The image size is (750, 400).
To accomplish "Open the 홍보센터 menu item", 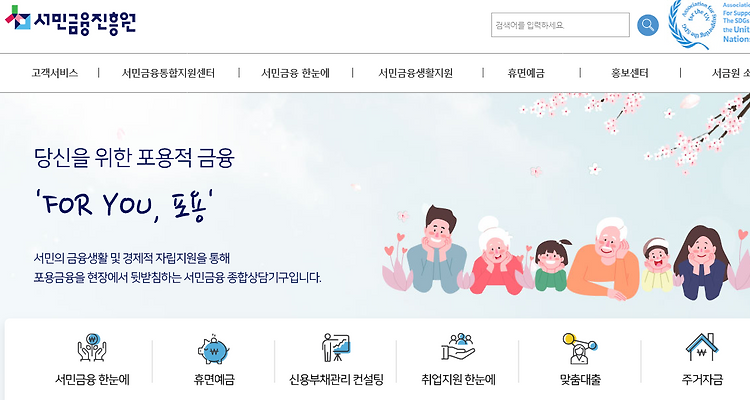I will click(630, 73).
